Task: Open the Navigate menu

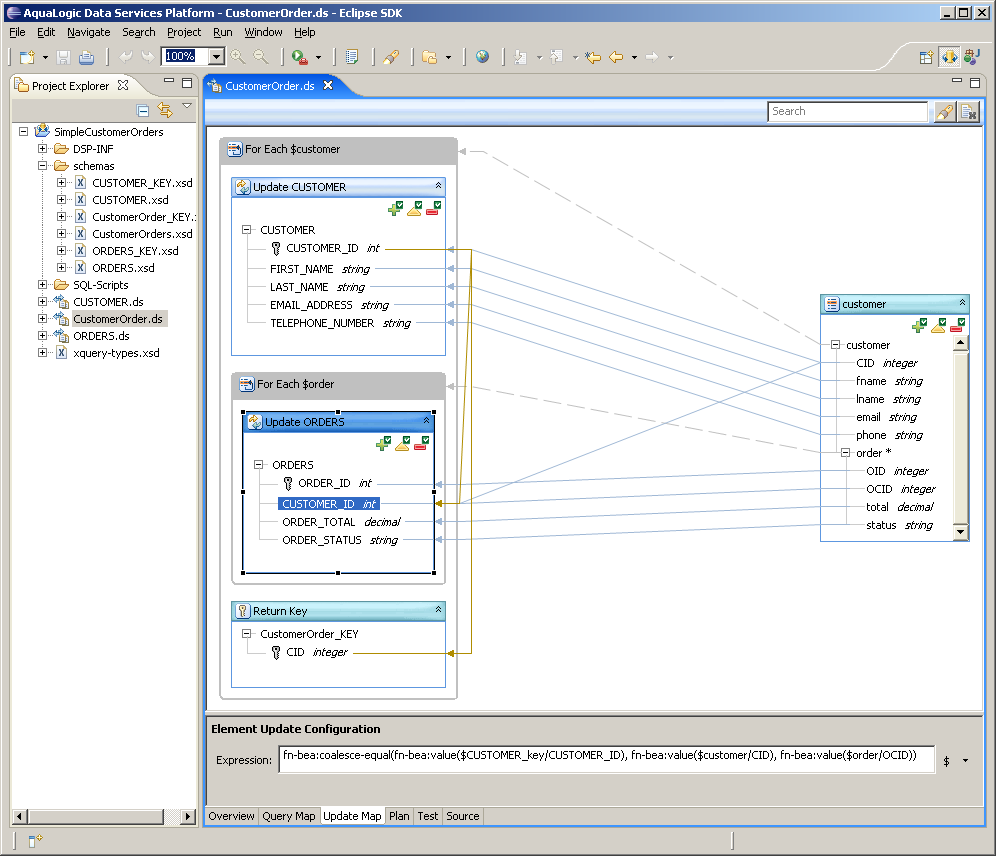Action: click(88, 32)
